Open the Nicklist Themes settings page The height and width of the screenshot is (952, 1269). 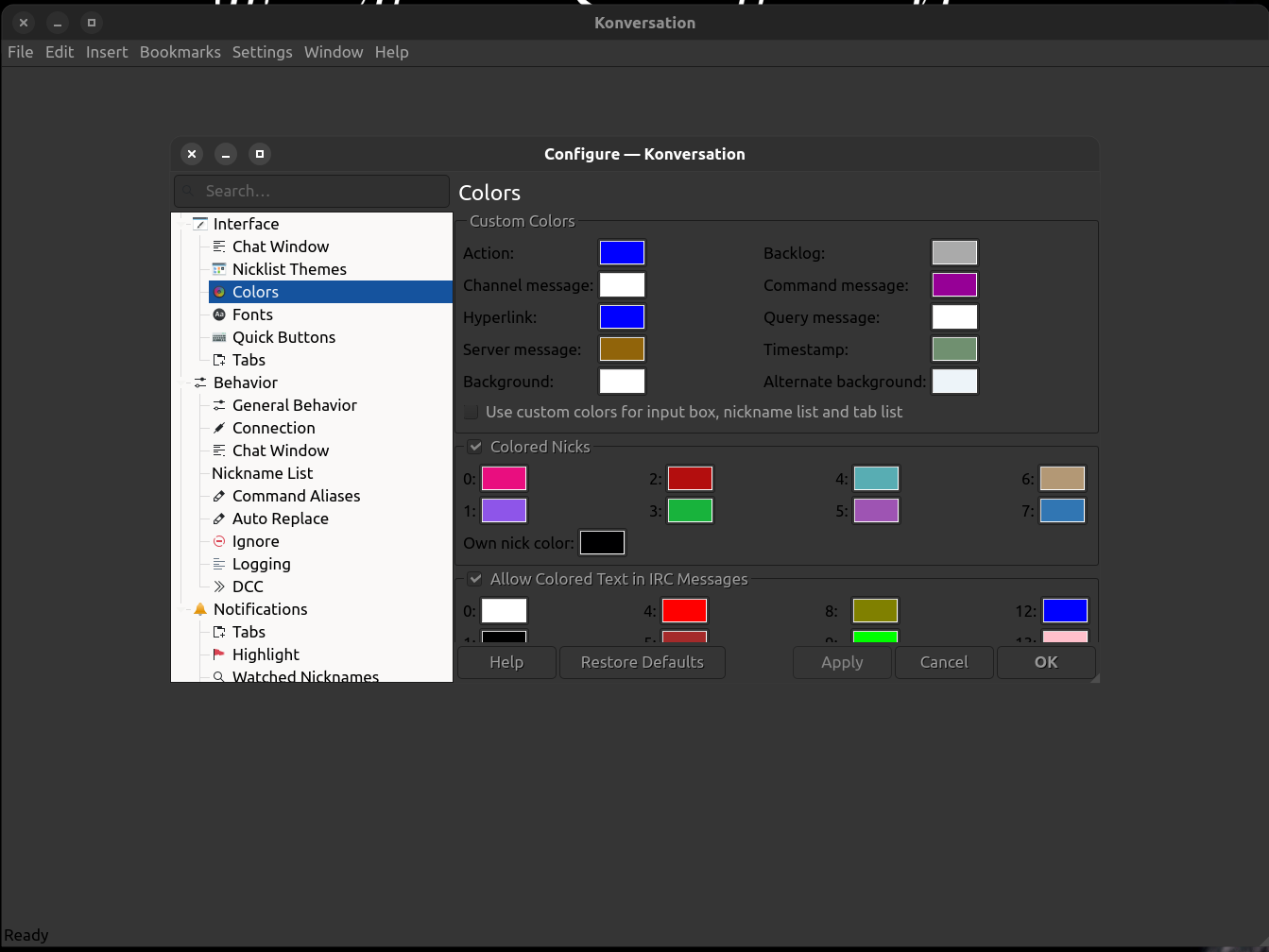click(x=289, y=269)
